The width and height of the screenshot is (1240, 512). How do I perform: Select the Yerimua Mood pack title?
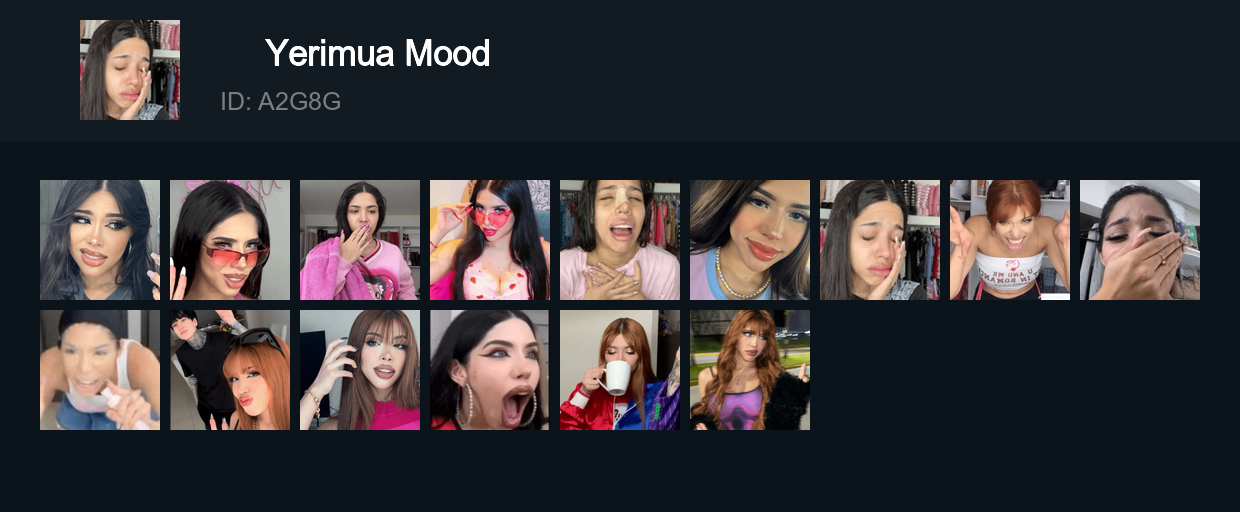pyautogui.click(x=377, y=53)
